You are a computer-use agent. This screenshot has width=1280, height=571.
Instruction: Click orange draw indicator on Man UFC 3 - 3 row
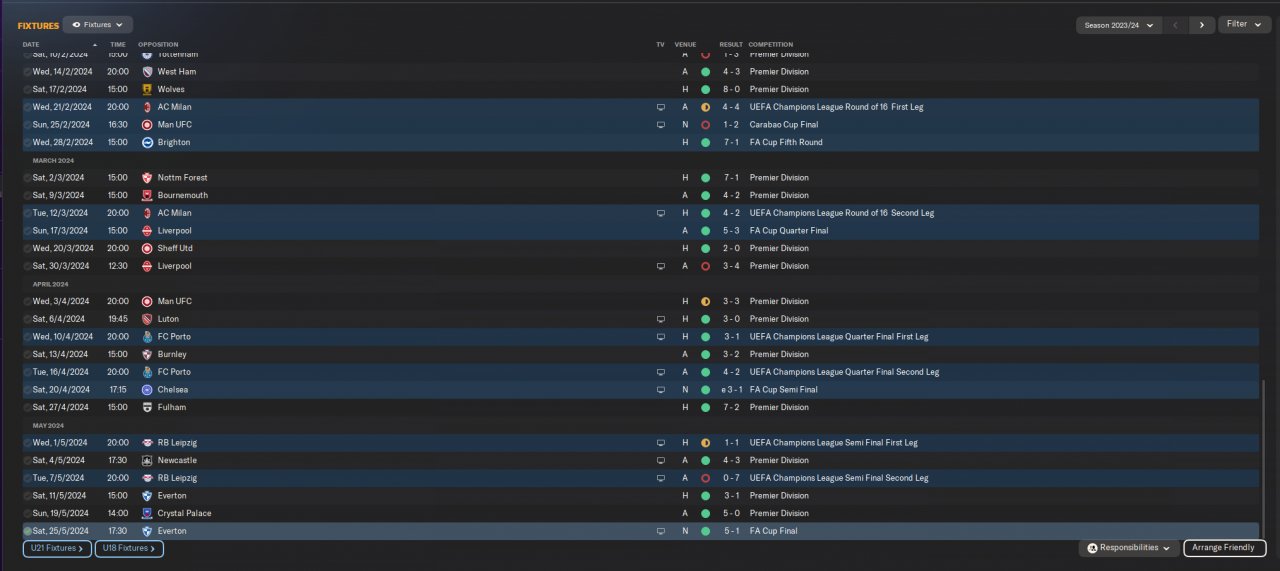(x=705, y=302)
